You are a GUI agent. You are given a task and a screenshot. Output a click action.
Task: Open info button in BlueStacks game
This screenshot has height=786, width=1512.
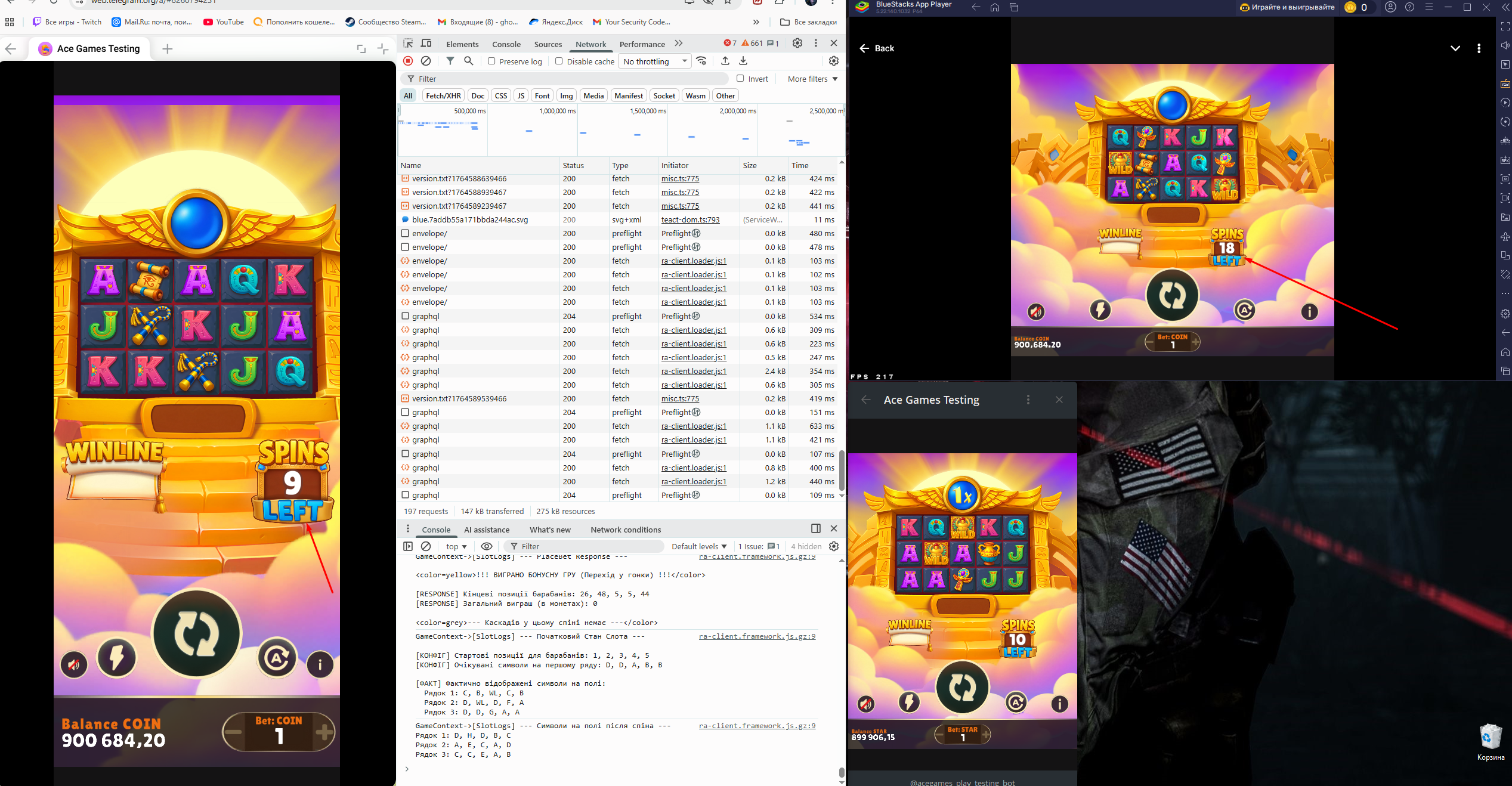(1309, 311)
